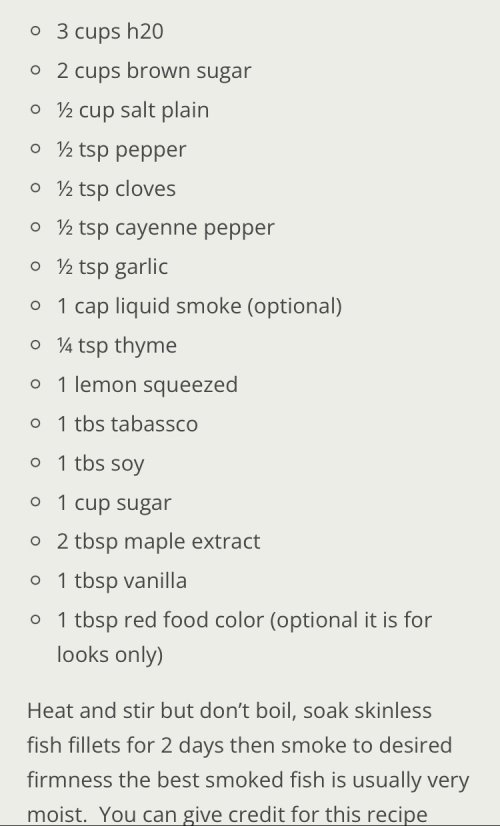The image size is (500, 826).
Task: Click the '½ tsp cloves' ingredient
Action: coord(116,189)
